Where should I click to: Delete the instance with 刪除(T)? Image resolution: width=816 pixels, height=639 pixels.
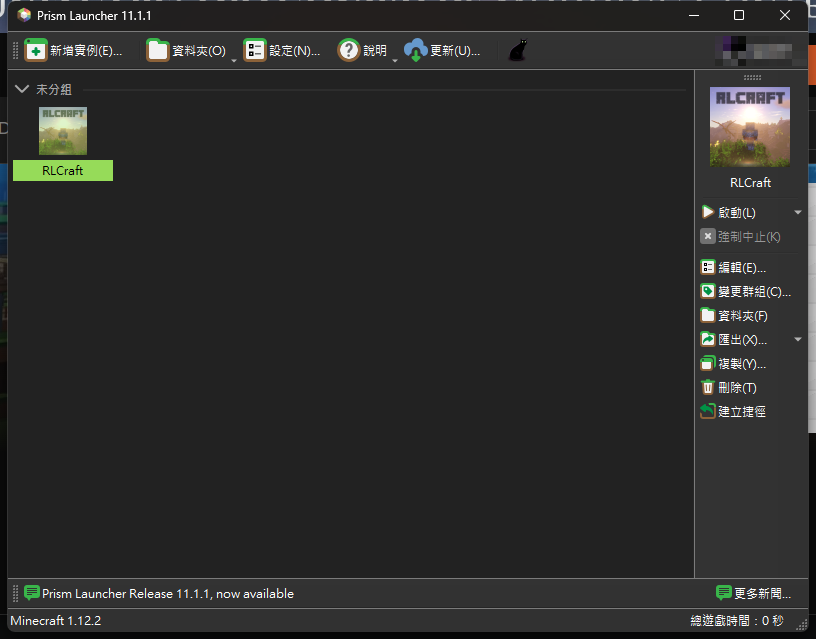[729, 387]
